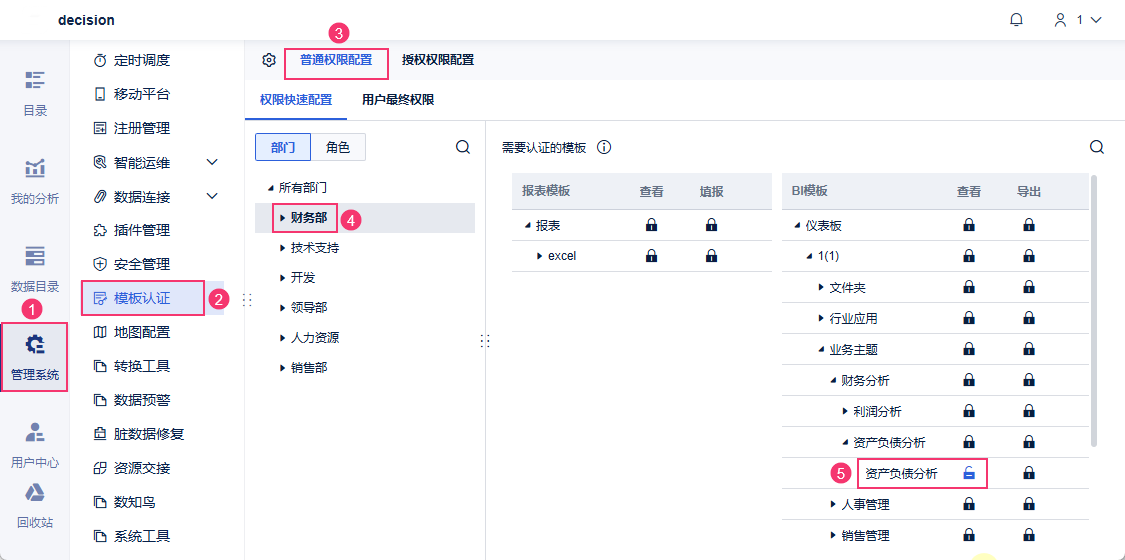Switch to the 授权权限配置 tab
This screenshot has width=1125, height=560.
[x=438, y=60]
